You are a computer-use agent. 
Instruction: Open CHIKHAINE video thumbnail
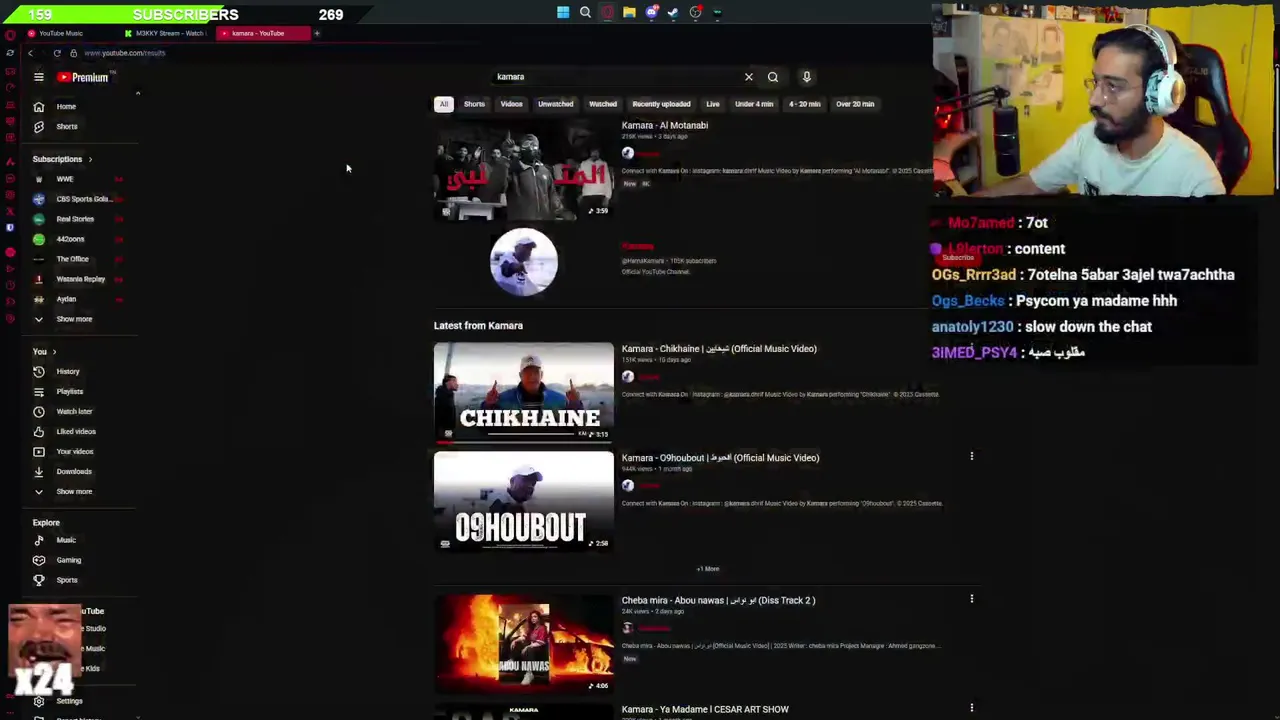click(x=524, y=392)
